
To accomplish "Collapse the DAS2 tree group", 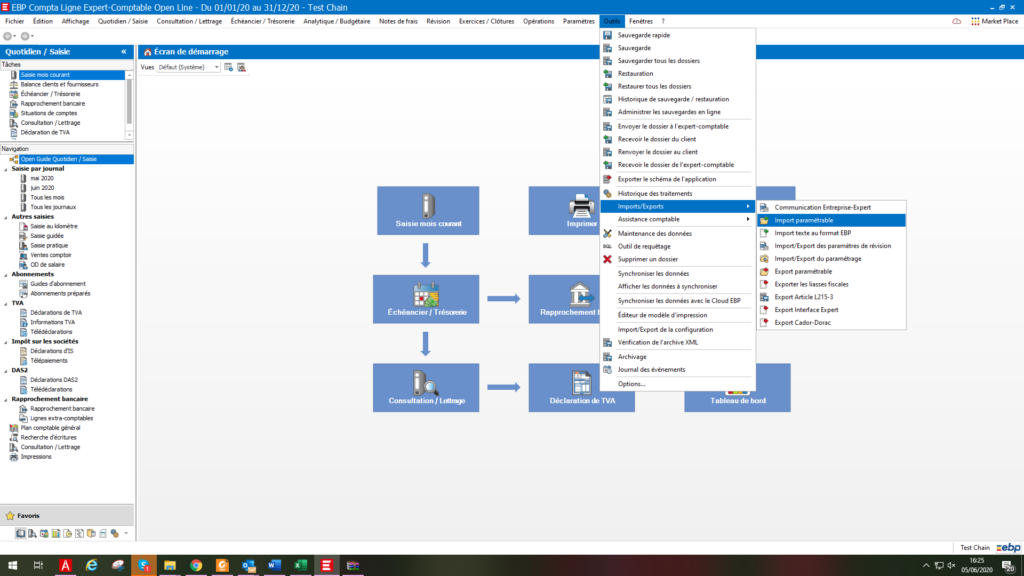I will [6, 371].
